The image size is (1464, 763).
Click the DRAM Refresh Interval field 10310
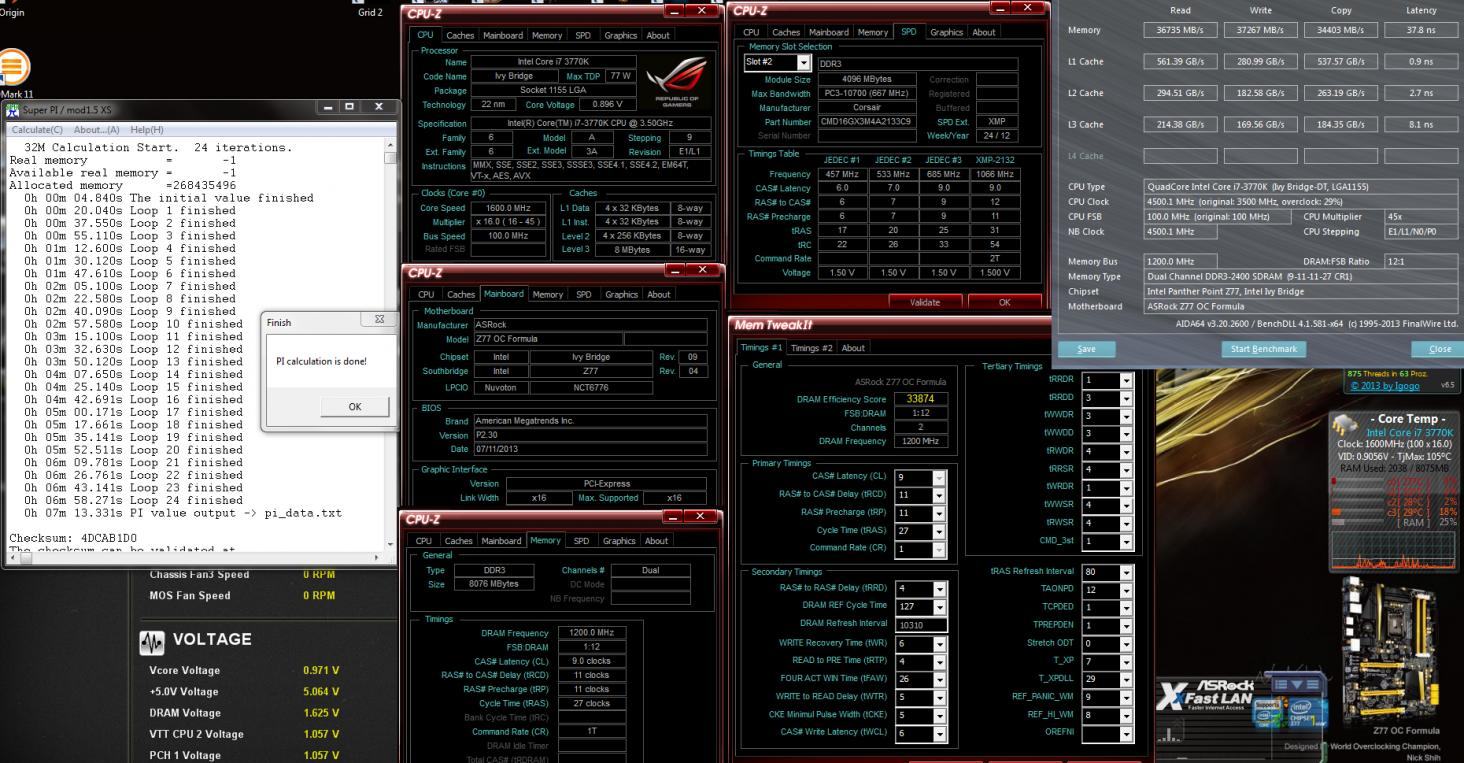pos(920,624)
